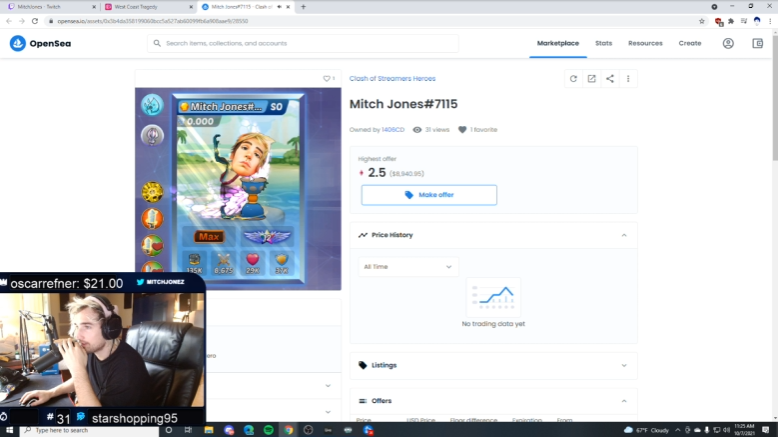
Task: Open the weather widget showing 67°F Cloudy
Action: click(646, 430)
